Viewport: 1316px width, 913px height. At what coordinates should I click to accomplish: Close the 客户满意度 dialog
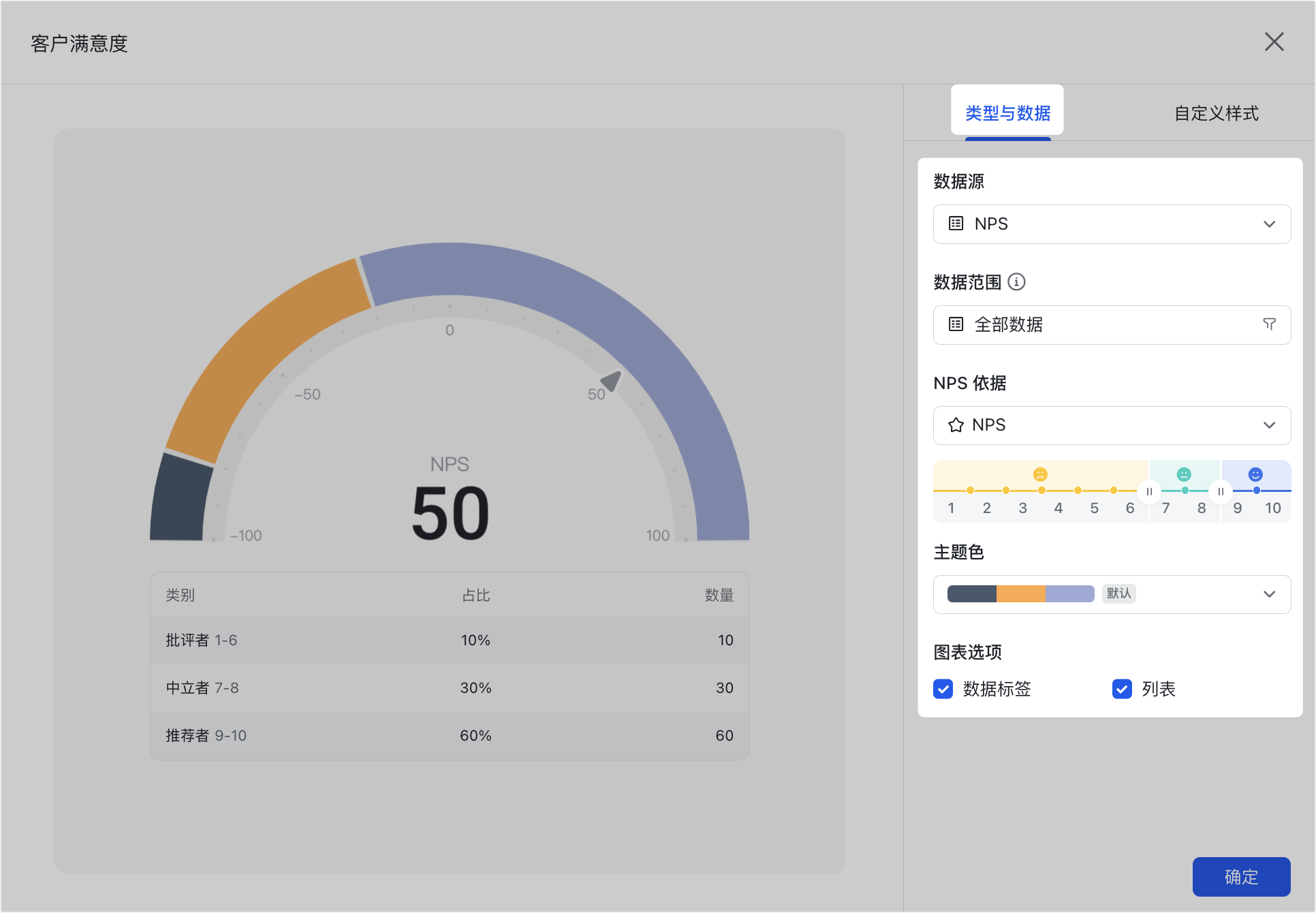1274,42
